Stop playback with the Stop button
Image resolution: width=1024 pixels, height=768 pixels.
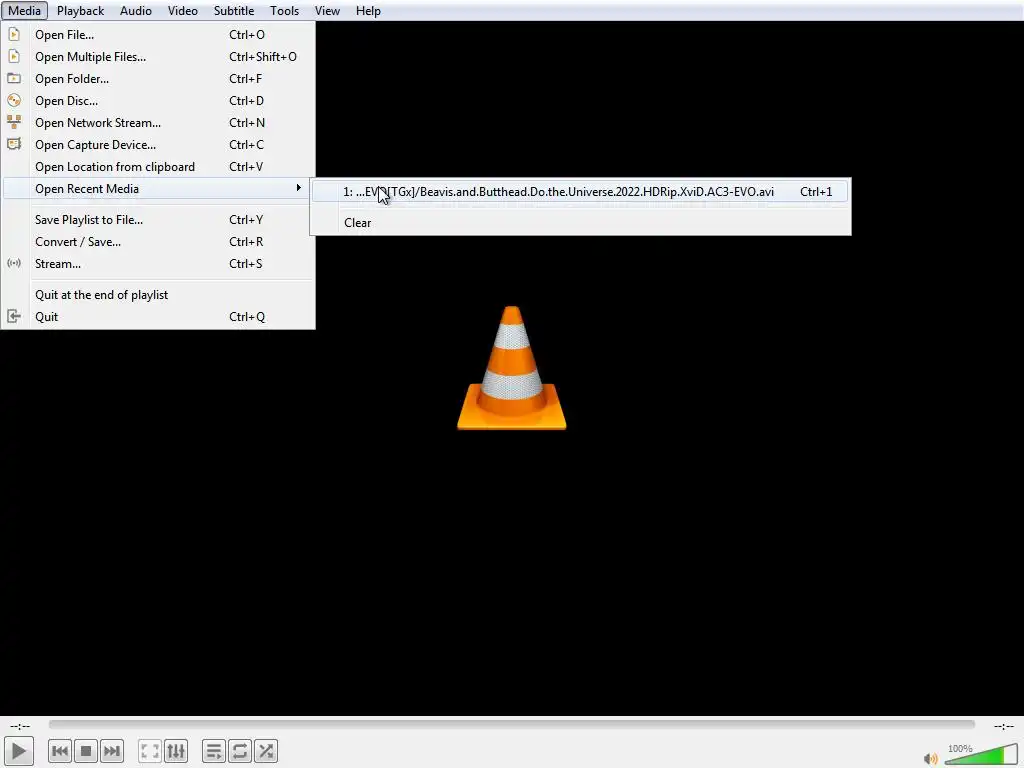pos(86,751)
